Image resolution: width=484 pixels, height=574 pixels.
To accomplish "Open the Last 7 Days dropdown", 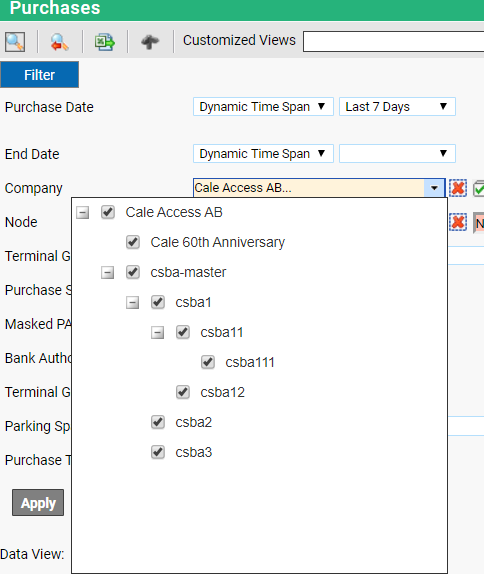I will (x=397, y=107).
